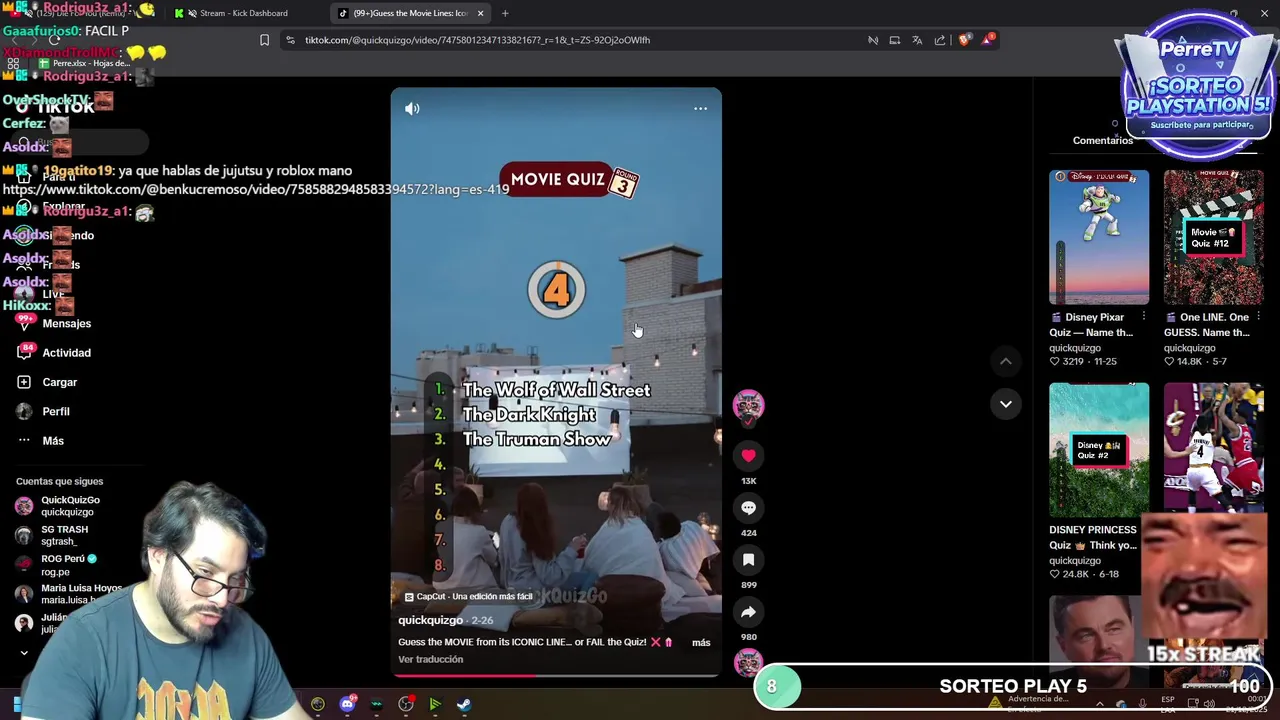The image size is (1280, 720).
Task: Click the Mensajes inbox icon with badge
Action: [x=24, y=323]
